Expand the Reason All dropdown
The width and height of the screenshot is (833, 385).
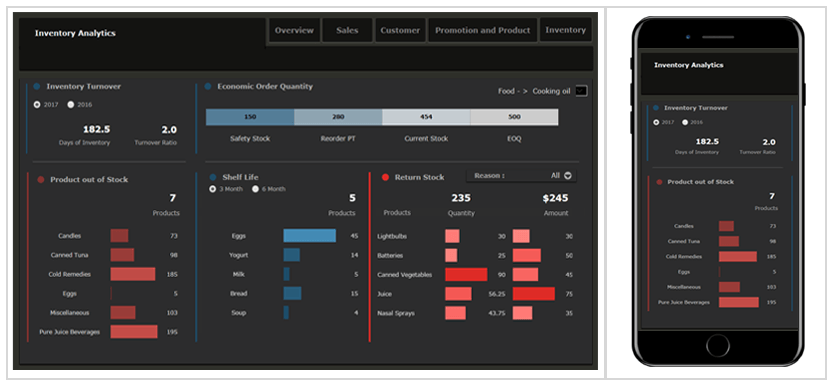point(568,176)
